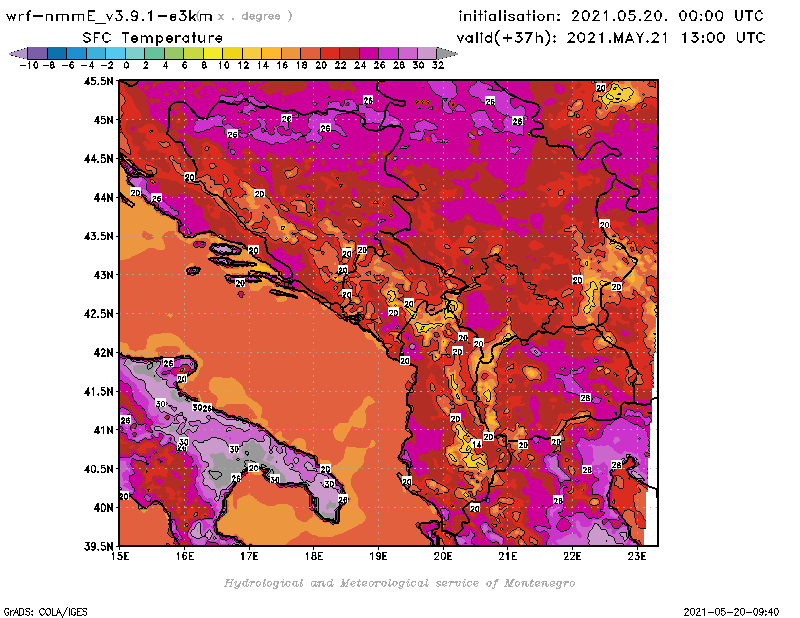The height and width of the screenshot is (618, 800).
Task: Click the 23E longitude label
Action: (637, 556)
